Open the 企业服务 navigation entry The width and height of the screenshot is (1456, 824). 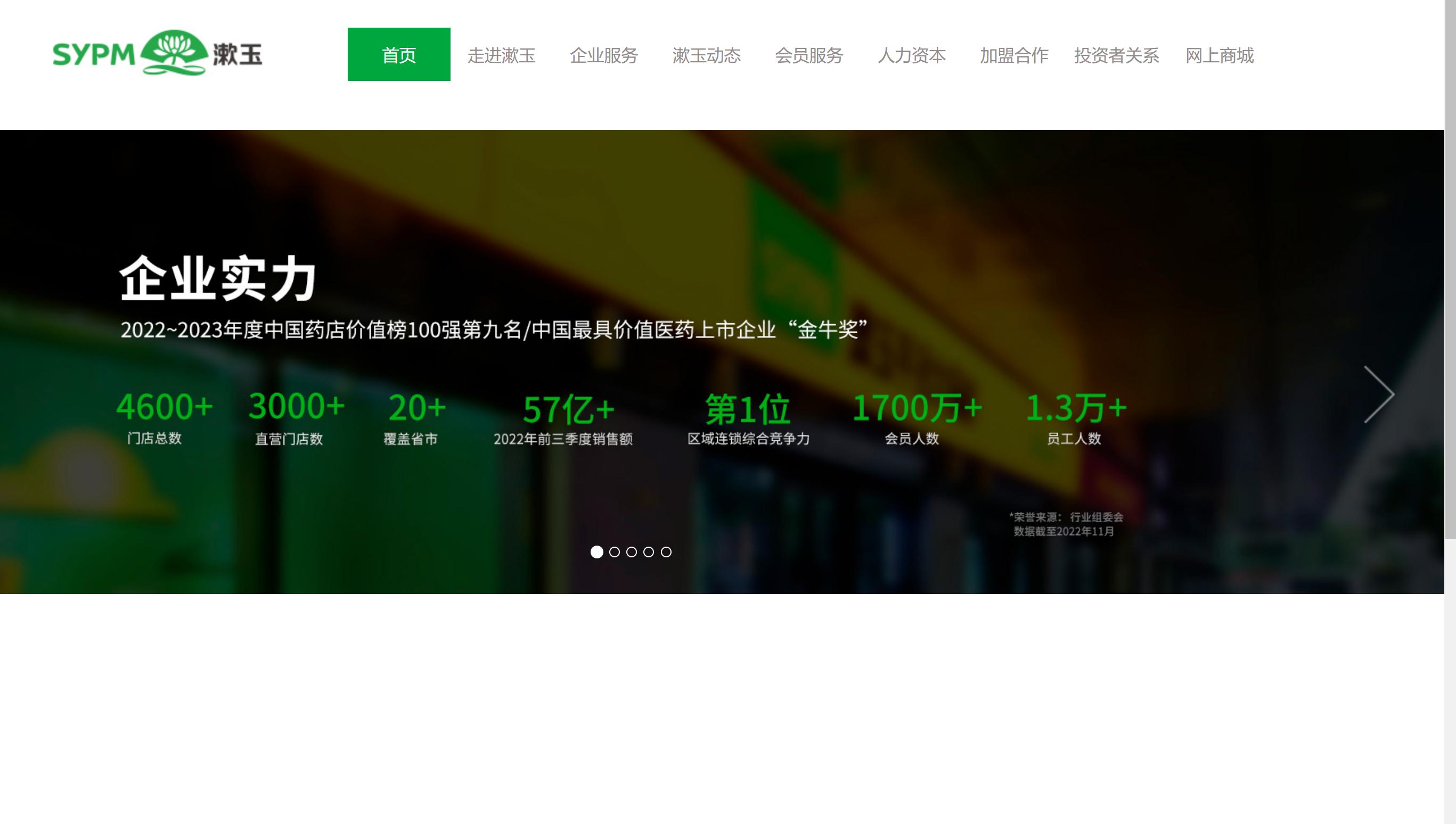pyautogui.click(x=604, y=55)
